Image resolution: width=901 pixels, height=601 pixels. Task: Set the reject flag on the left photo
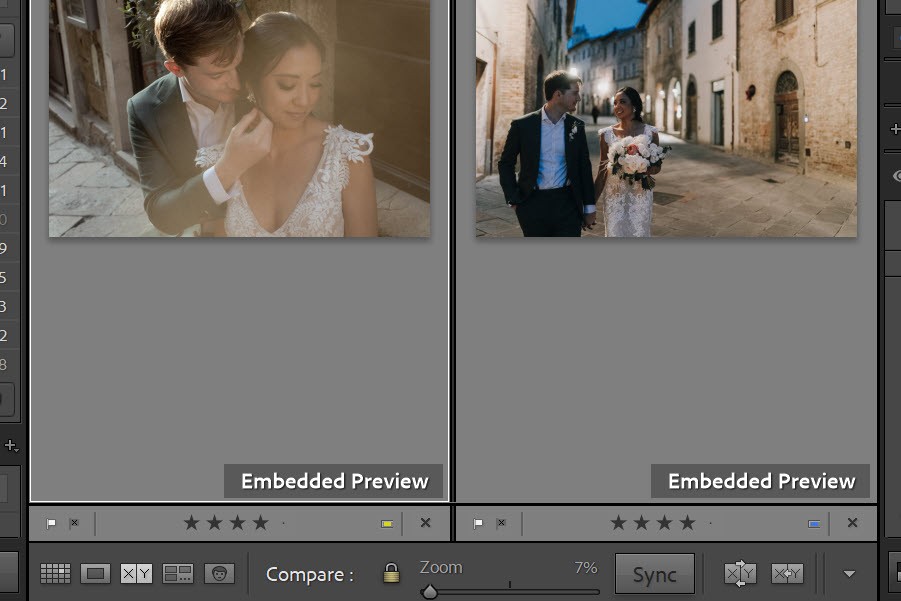point(74,522)
